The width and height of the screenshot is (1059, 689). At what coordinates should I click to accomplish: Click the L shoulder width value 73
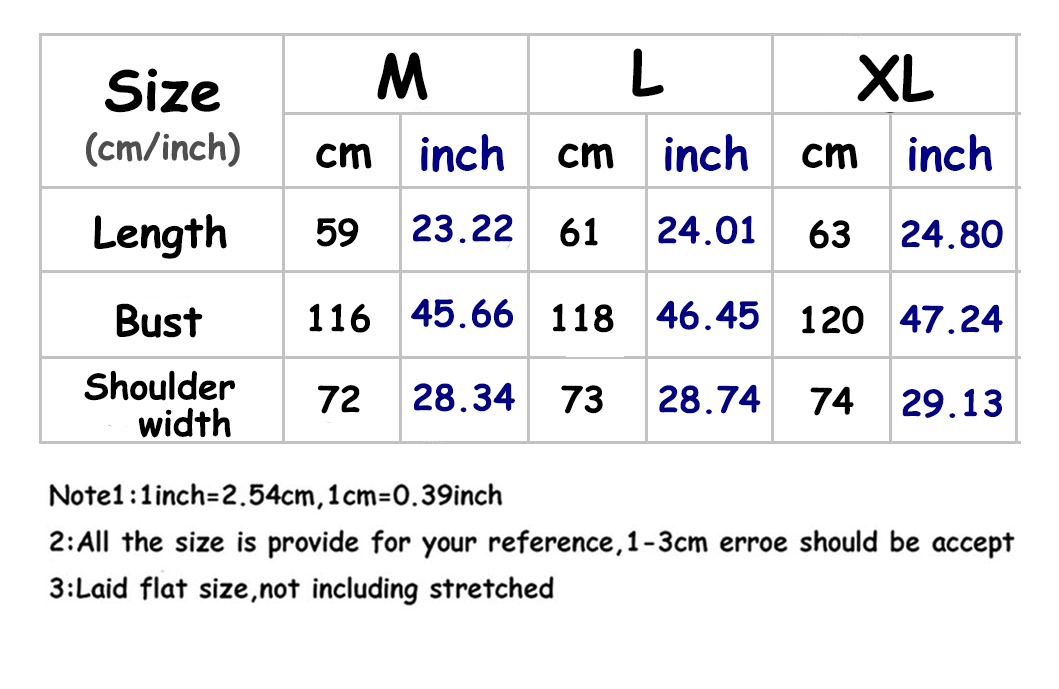click(582, 401)
